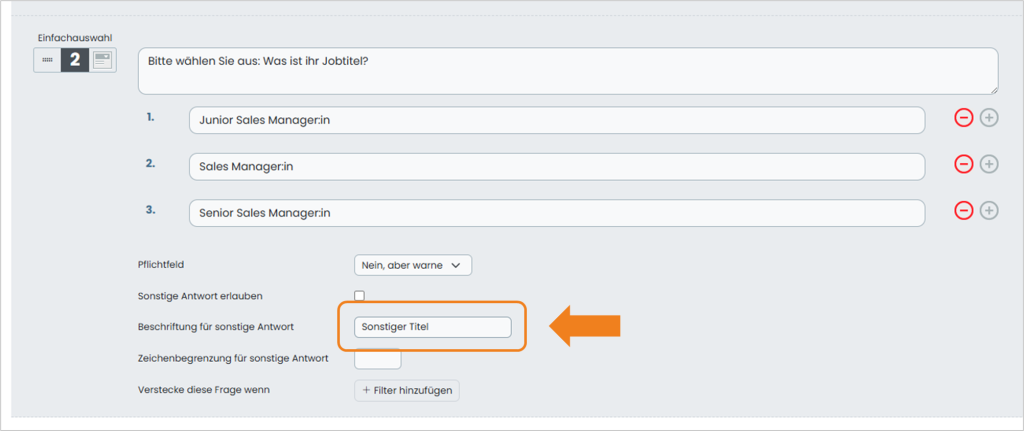Remove answer option Senior Sales Manager:in
The height and width of the screenshot is (431, 1024).
tap(964, 210)
